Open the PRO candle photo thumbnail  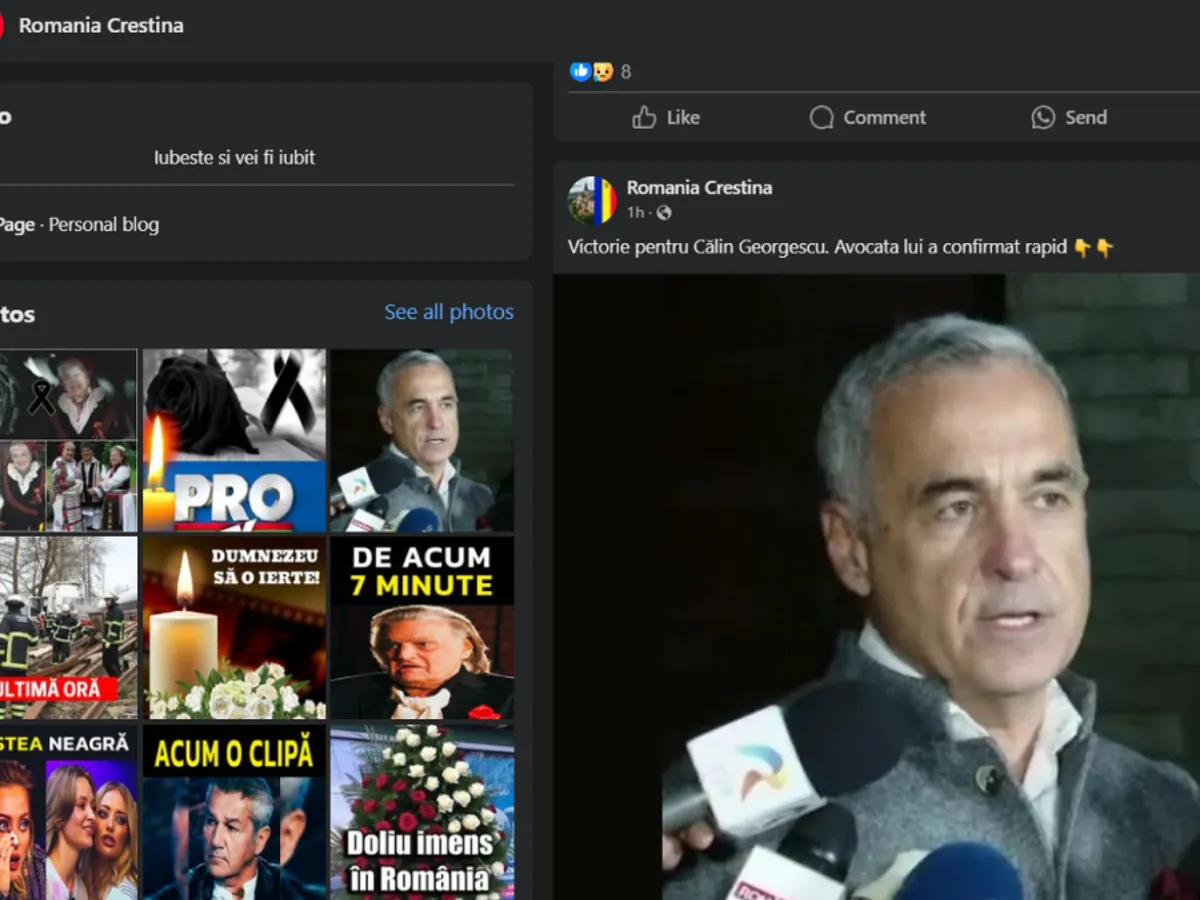click(x=234, y=440)
